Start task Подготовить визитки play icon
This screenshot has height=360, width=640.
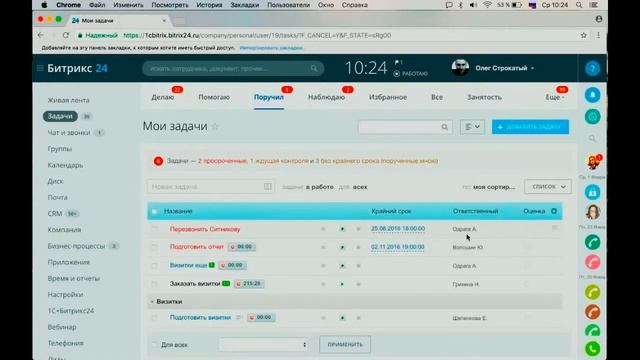342,318
